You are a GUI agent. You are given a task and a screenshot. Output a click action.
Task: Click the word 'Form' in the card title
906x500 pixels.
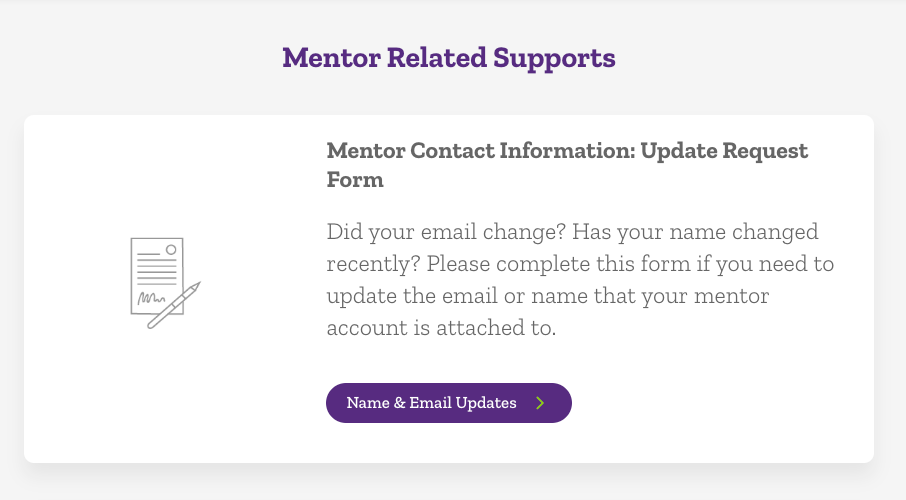(x=355, y=180)
